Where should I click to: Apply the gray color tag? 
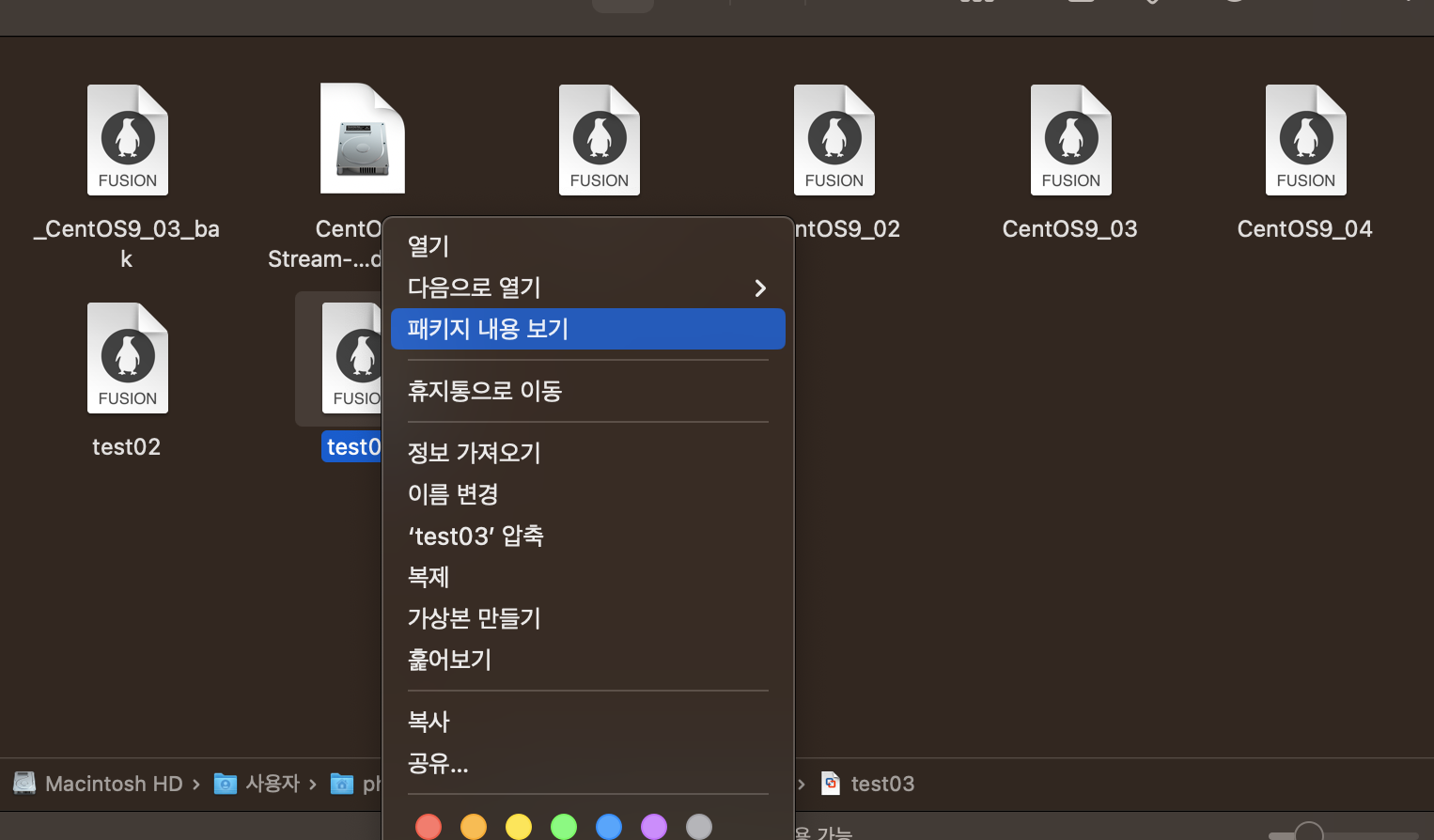coord(699,827)
